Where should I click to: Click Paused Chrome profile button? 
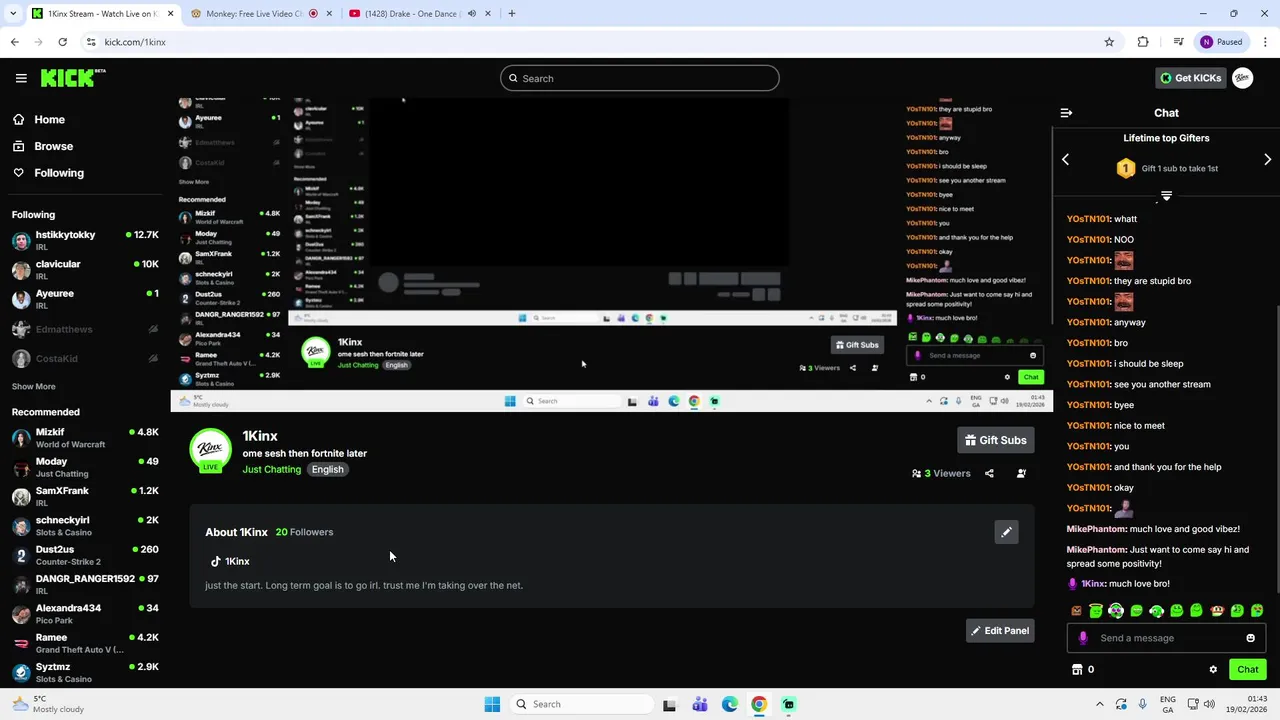point(1221,42)
